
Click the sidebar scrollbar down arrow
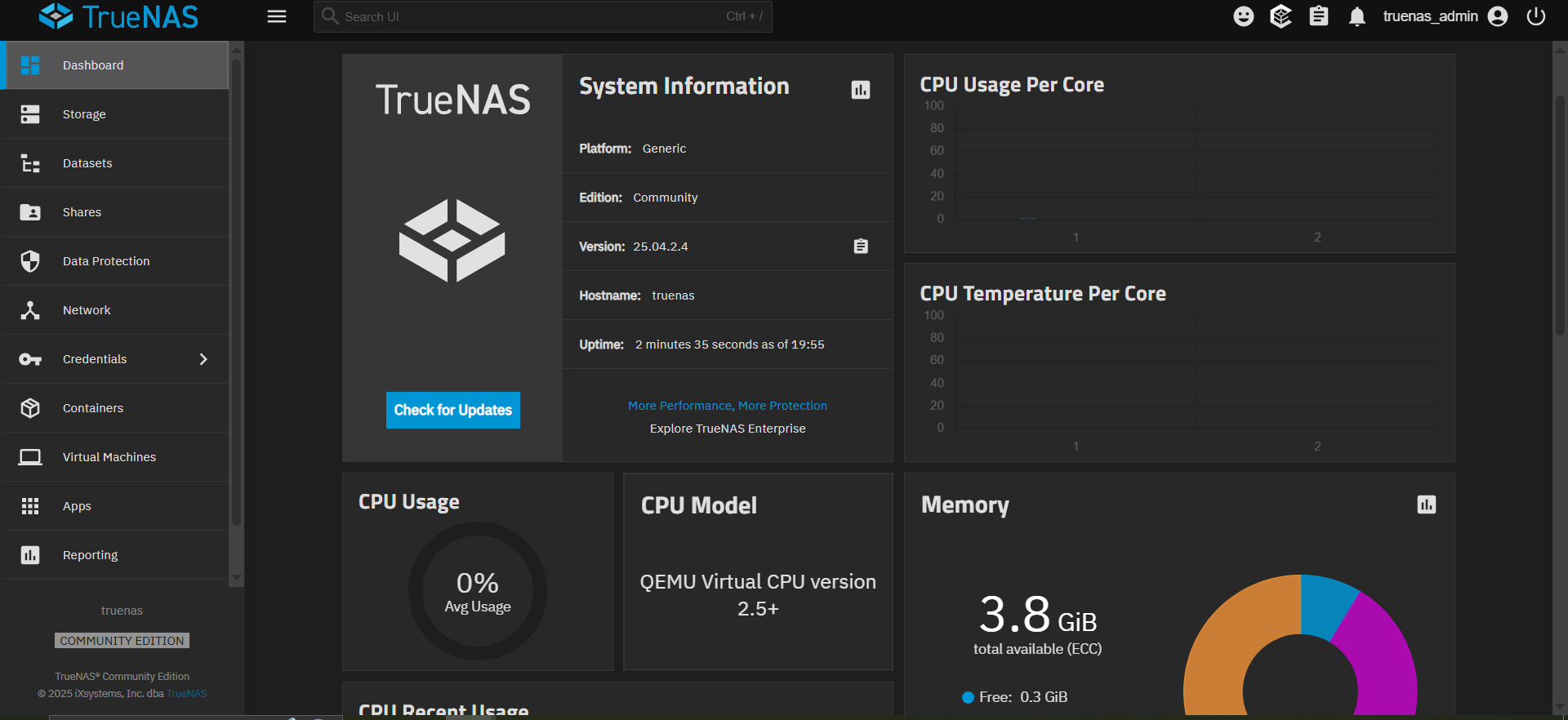[x=237, y=578]
